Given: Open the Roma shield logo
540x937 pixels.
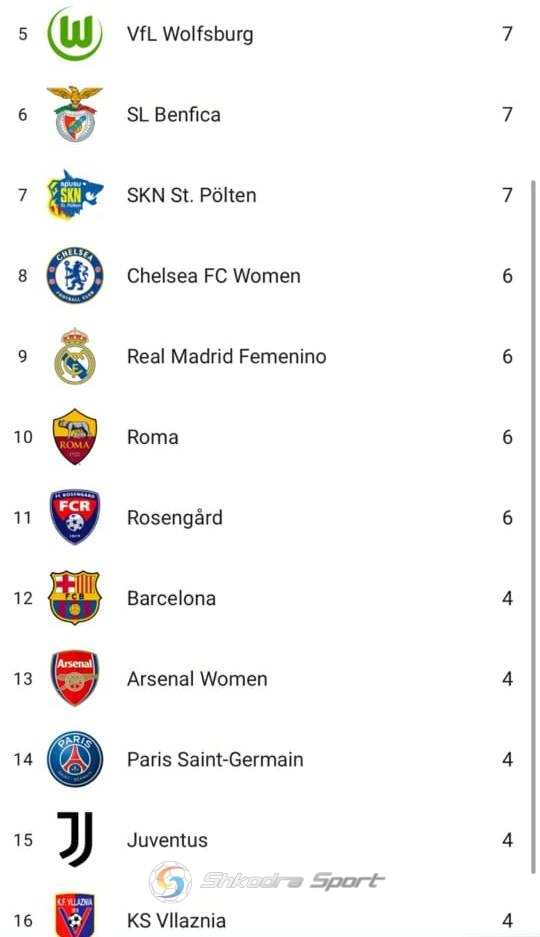Looking at the screenshot, I should pyautogui.click(x=75, y=437).
